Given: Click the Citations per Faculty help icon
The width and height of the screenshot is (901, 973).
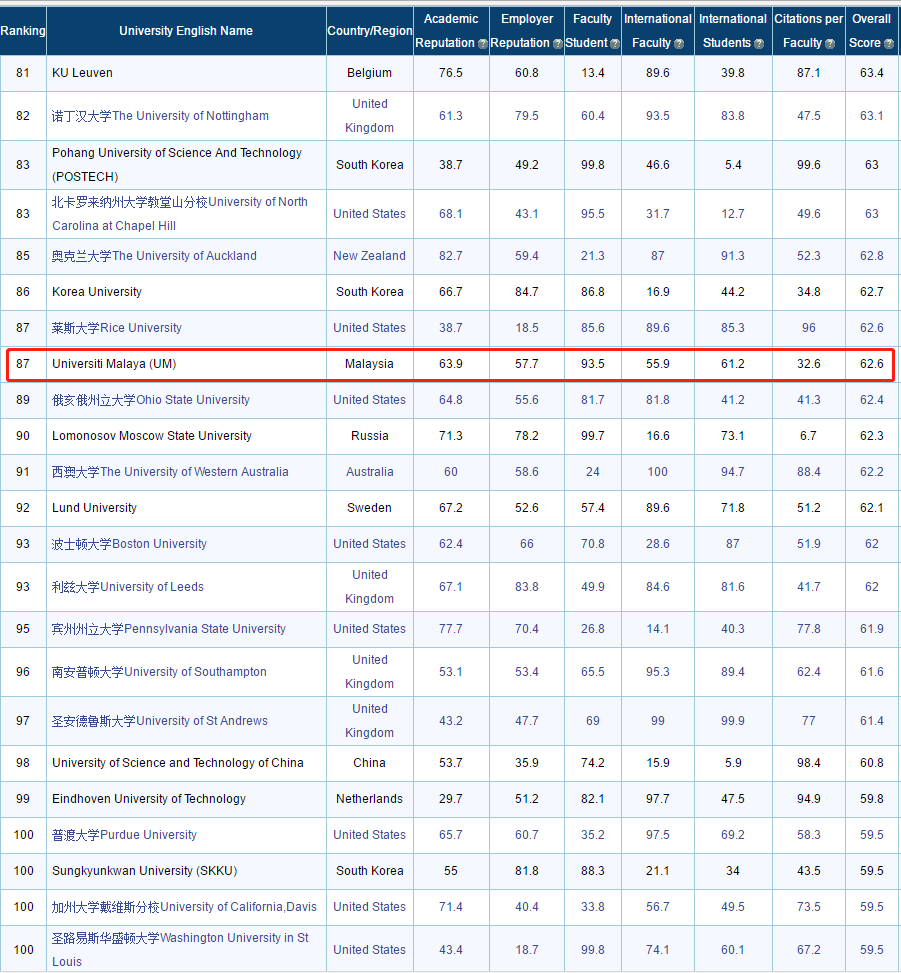Looking at the screenshot, I should (x=830, y=44).
